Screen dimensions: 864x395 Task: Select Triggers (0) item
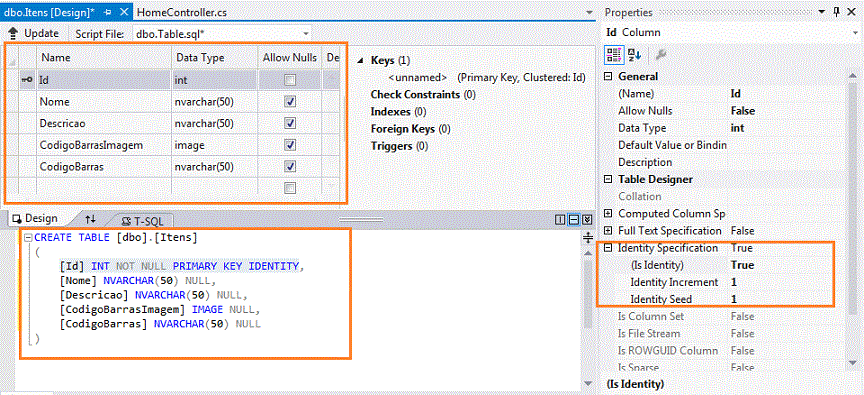click(x=399, y=147)
